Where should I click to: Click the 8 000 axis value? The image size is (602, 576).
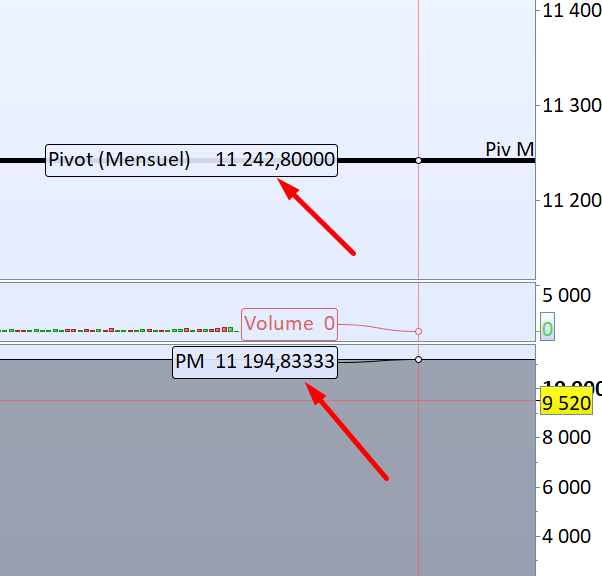566,437
